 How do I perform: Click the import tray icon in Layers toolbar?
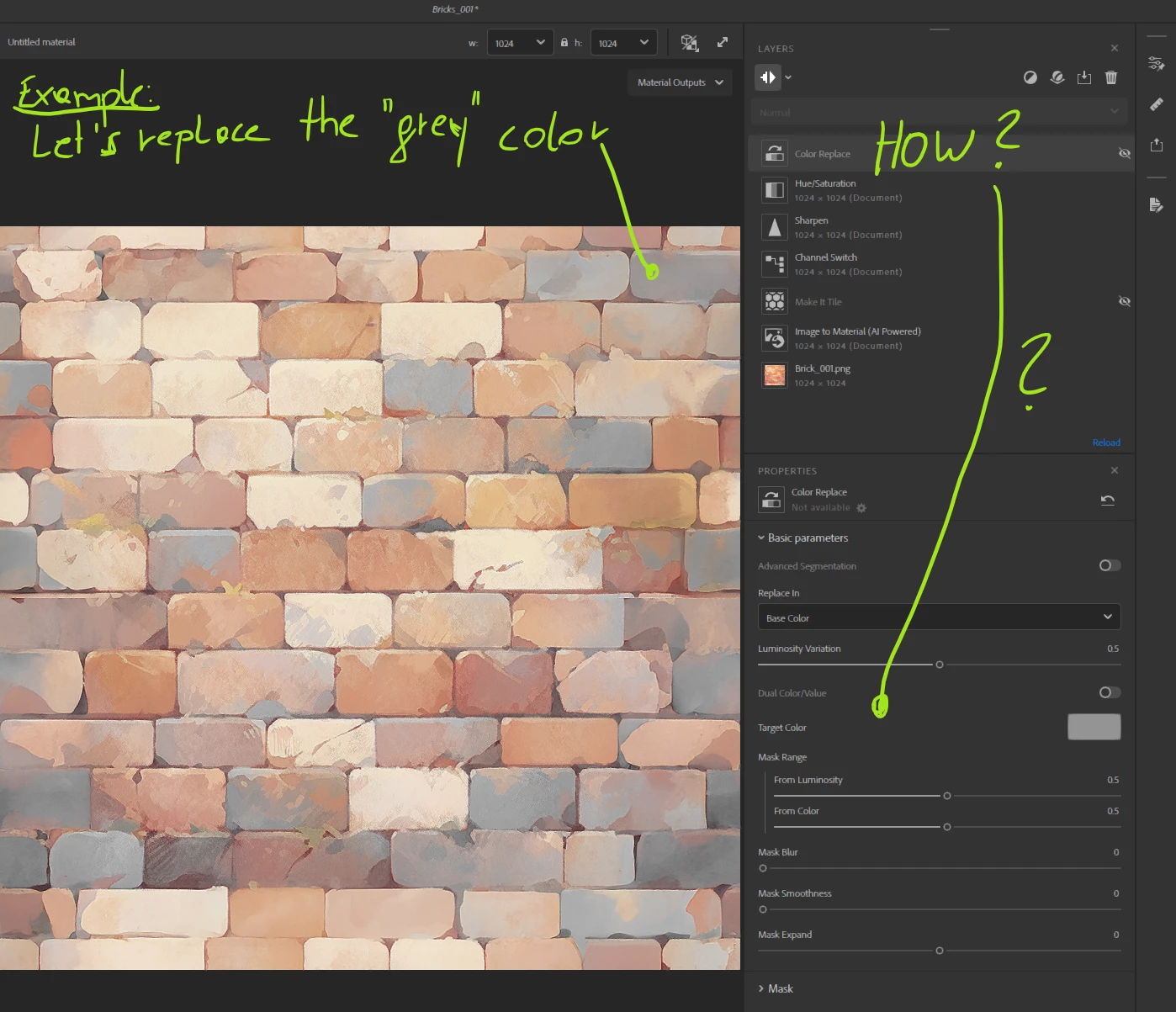click(x=1084, y=77)
